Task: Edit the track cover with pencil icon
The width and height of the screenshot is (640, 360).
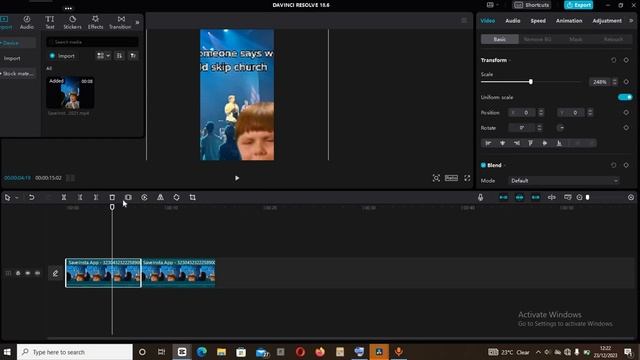Action: pyautogui.click(x=55, y=273)
